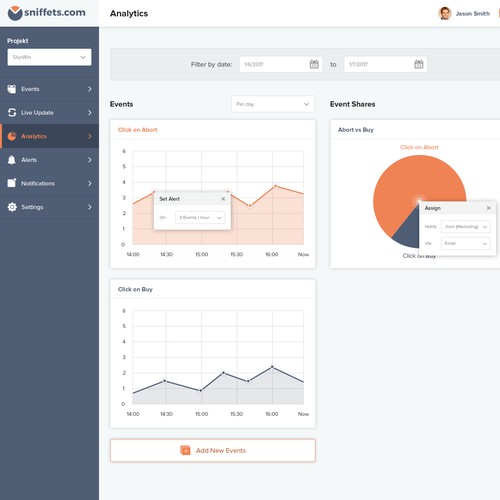500x500 pixels.
Task: Open the Live Update menu item
Action: tap(49, 113)
